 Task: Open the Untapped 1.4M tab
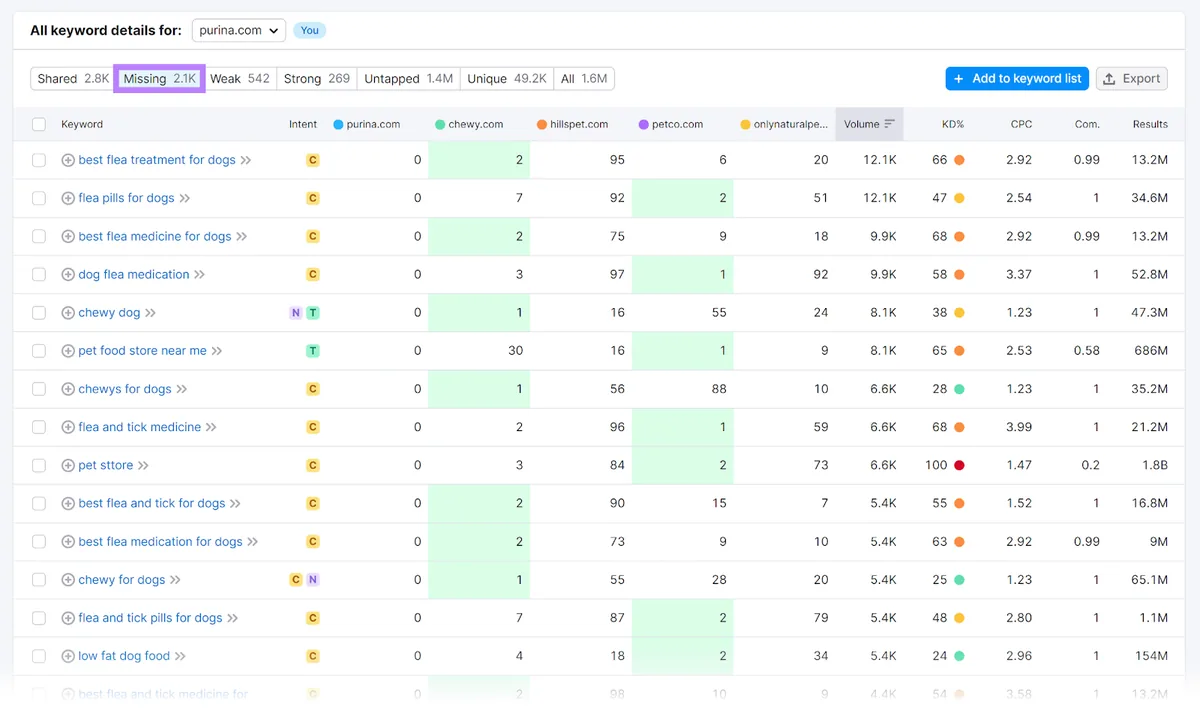click(408, 79)
